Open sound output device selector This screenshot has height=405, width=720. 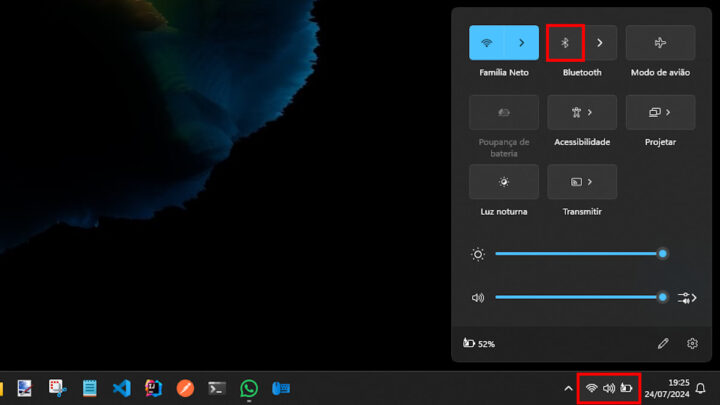pyautogui.click(x=687, y=298)
